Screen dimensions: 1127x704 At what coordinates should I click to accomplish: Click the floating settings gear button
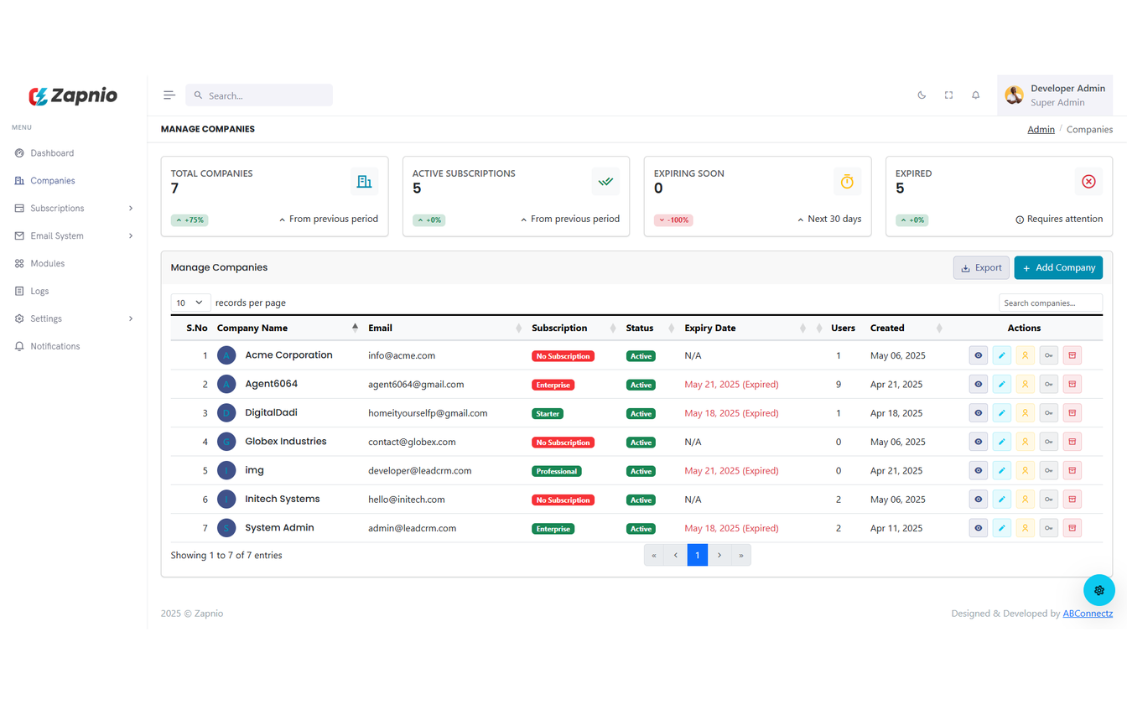pyautogui.click(x=1098, y=590)
